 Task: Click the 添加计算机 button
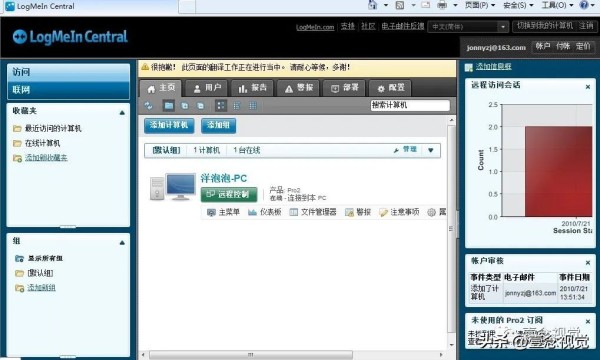point(169,125)
